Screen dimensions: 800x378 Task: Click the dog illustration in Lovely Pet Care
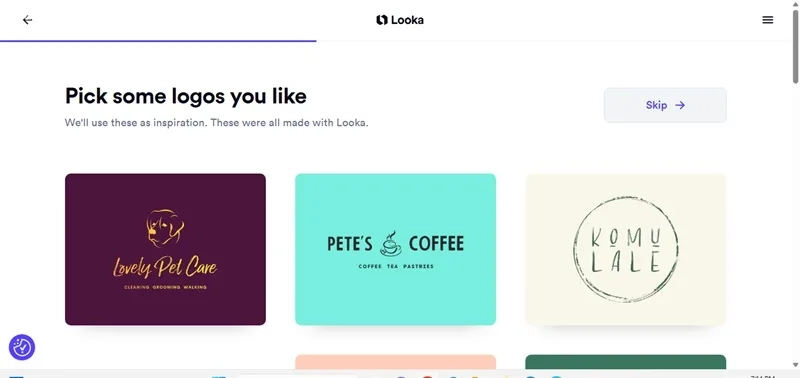(165, 228)
